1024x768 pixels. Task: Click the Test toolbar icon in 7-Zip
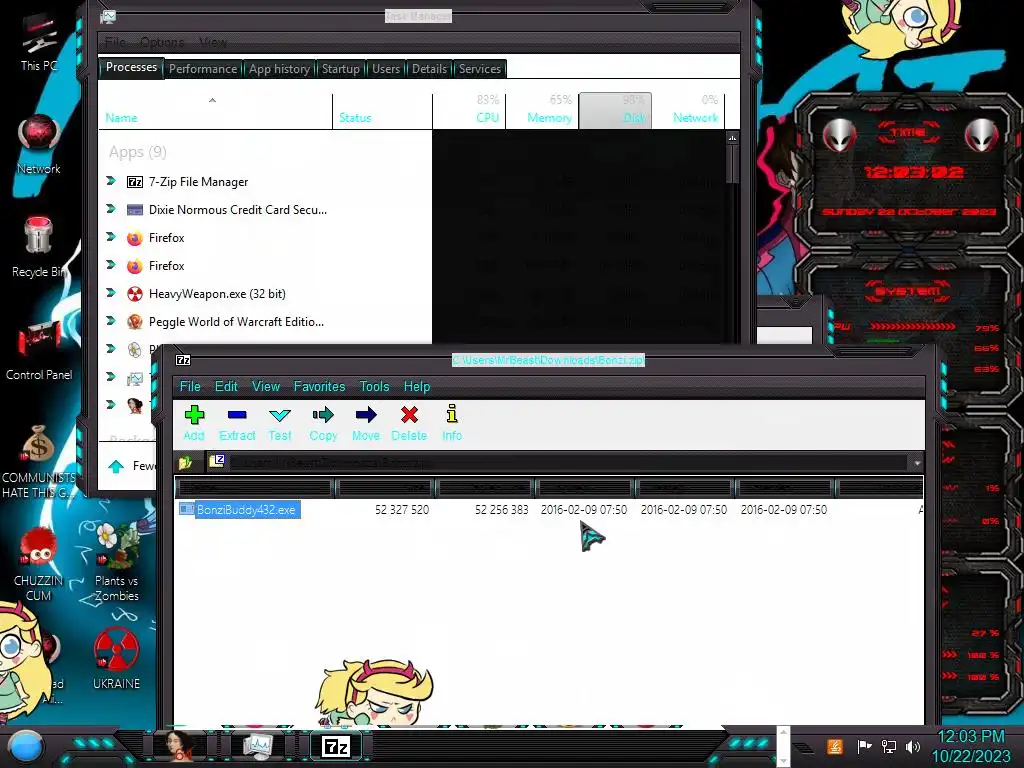click(x=280, y=423)
